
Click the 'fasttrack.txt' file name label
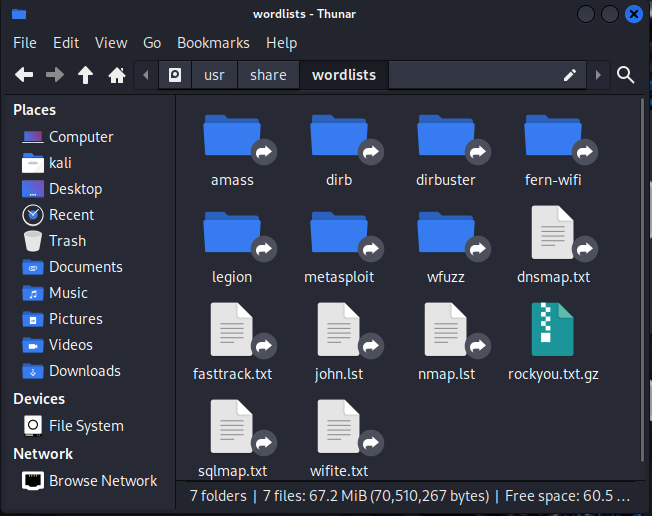tap(232, 374)
